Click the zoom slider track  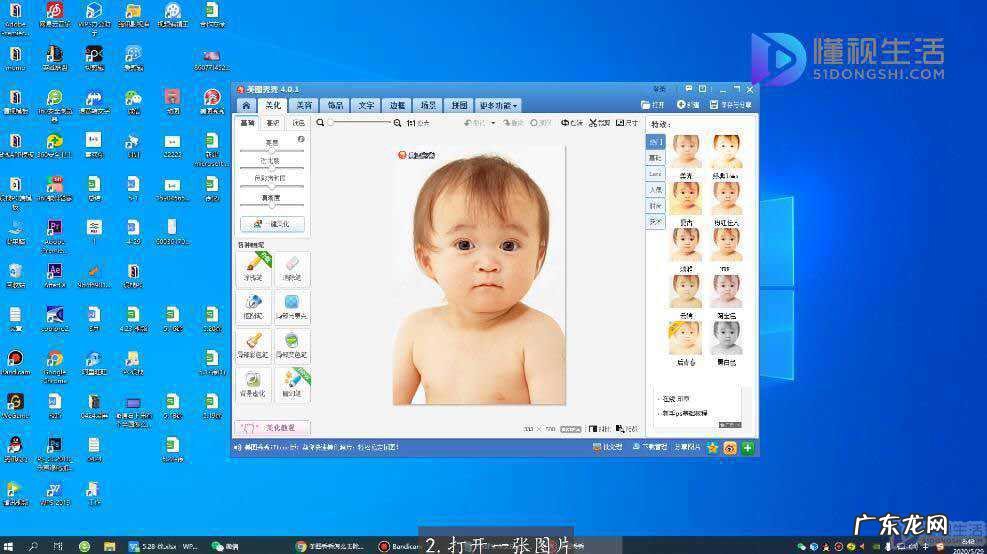pyautogui.click(x=359, y=123)
